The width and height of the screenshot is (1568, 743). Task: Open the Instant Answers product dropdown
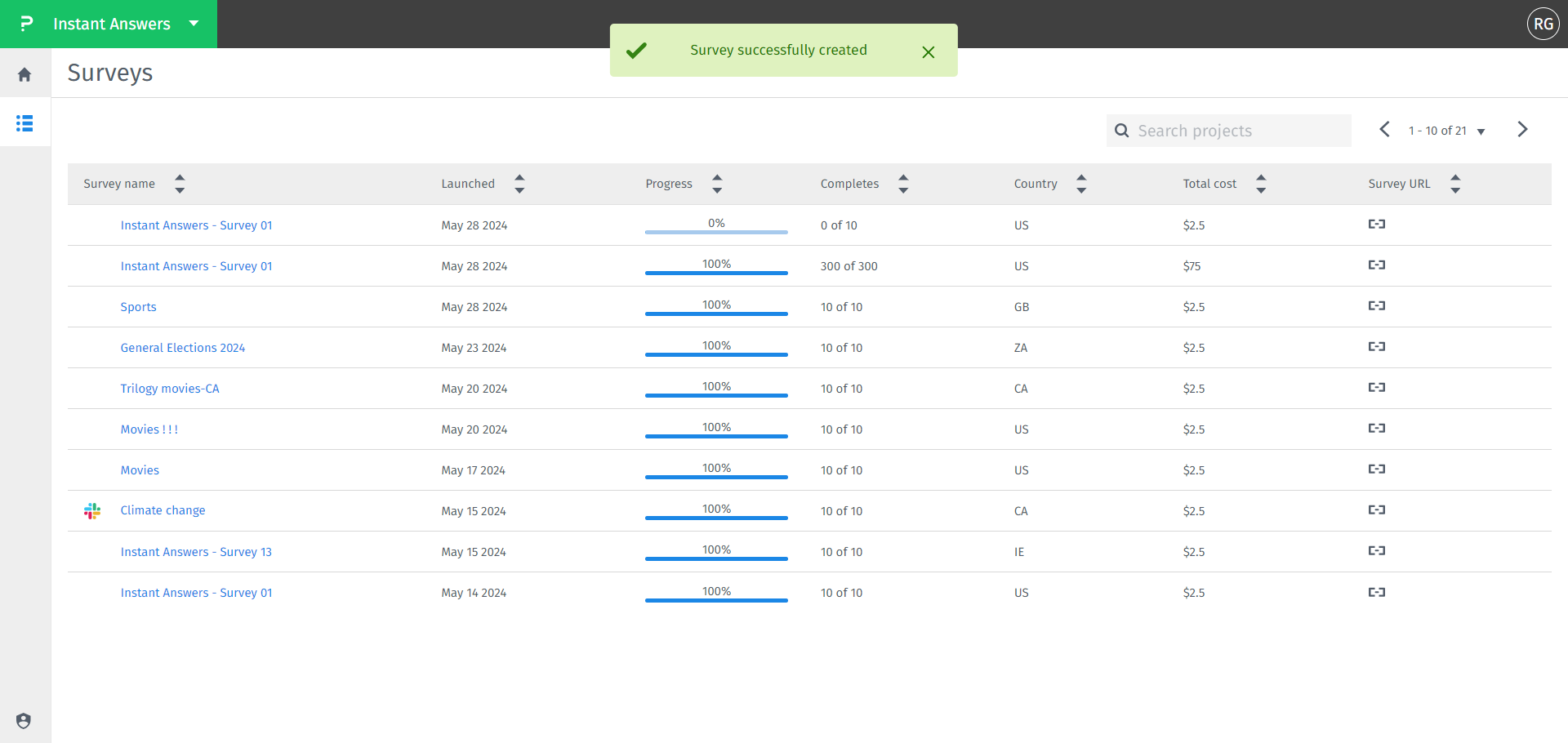click(x=194, y=24)
